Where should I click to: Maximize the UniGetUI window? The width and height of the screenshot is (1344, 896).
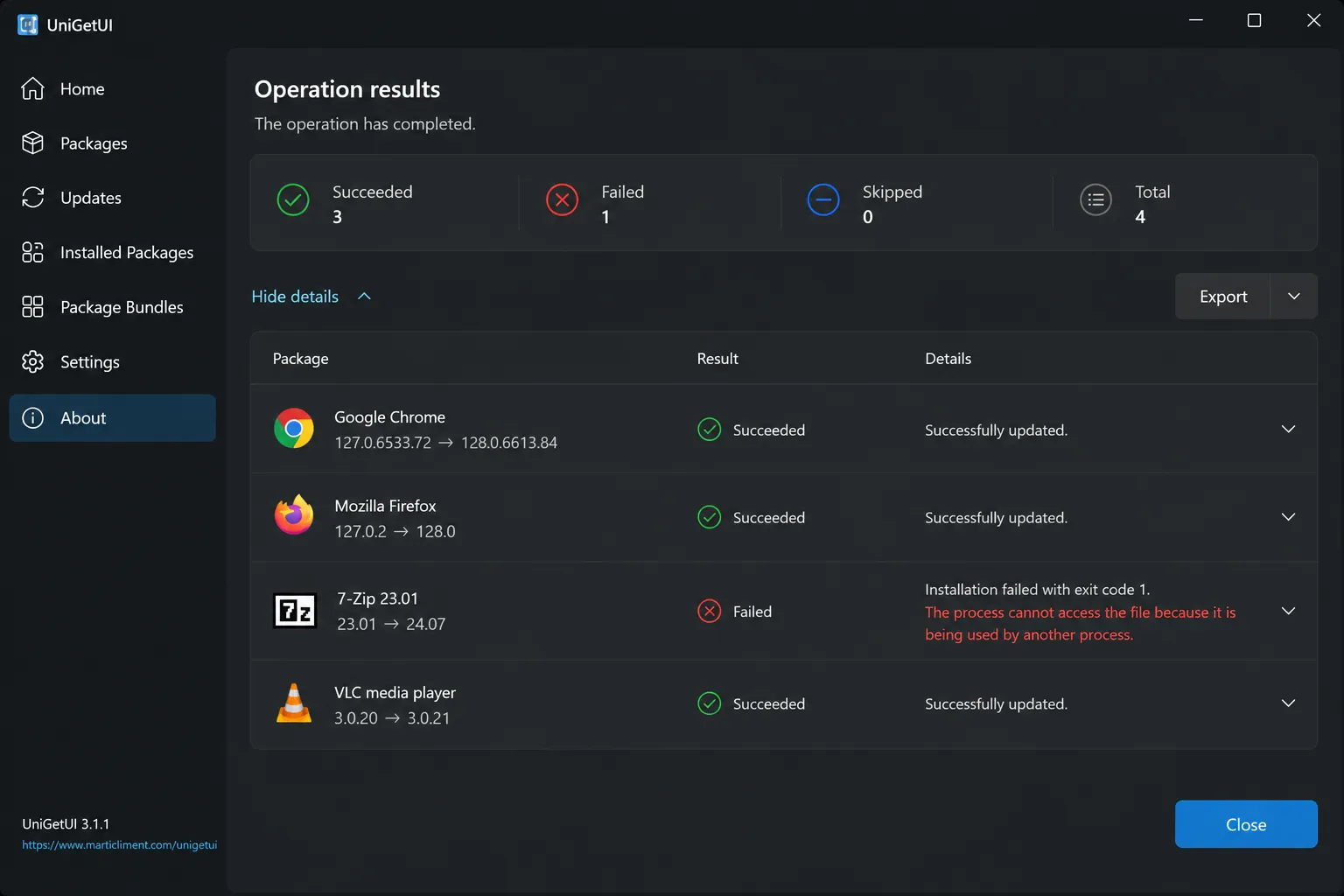point(1254,20)
